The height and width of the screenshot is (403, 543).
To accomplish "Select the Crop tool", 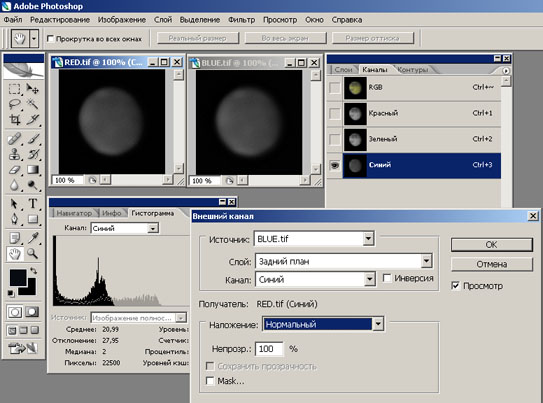I will coord(14,119).
